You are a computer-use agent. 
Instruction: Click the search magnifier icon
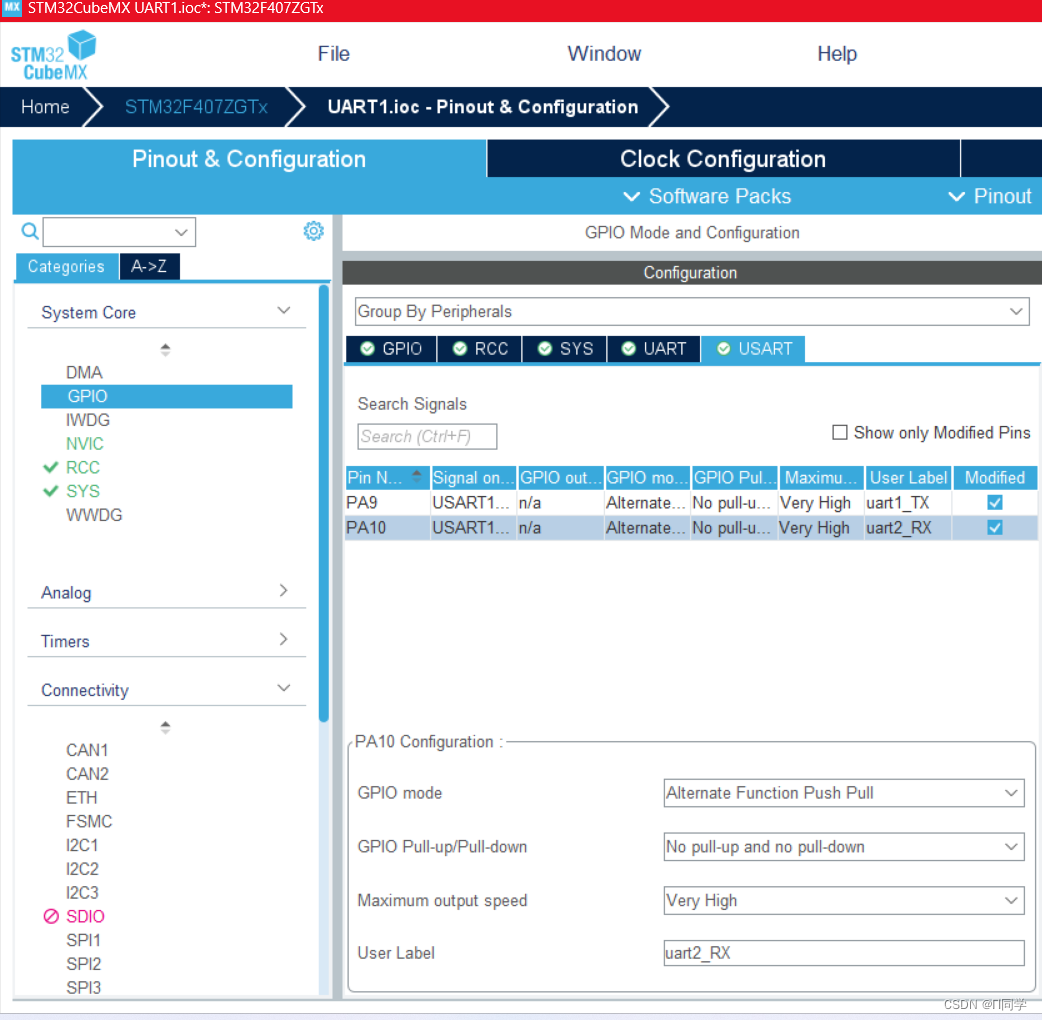click(x=30, y=231)
